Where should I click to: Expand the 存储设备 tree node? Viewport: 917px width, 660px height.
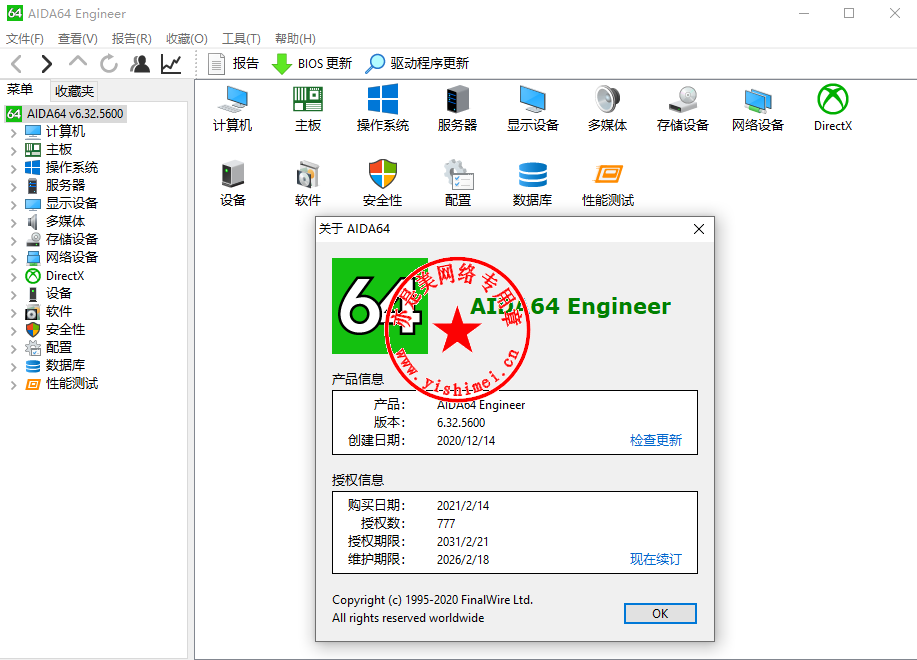coord(13,241)
